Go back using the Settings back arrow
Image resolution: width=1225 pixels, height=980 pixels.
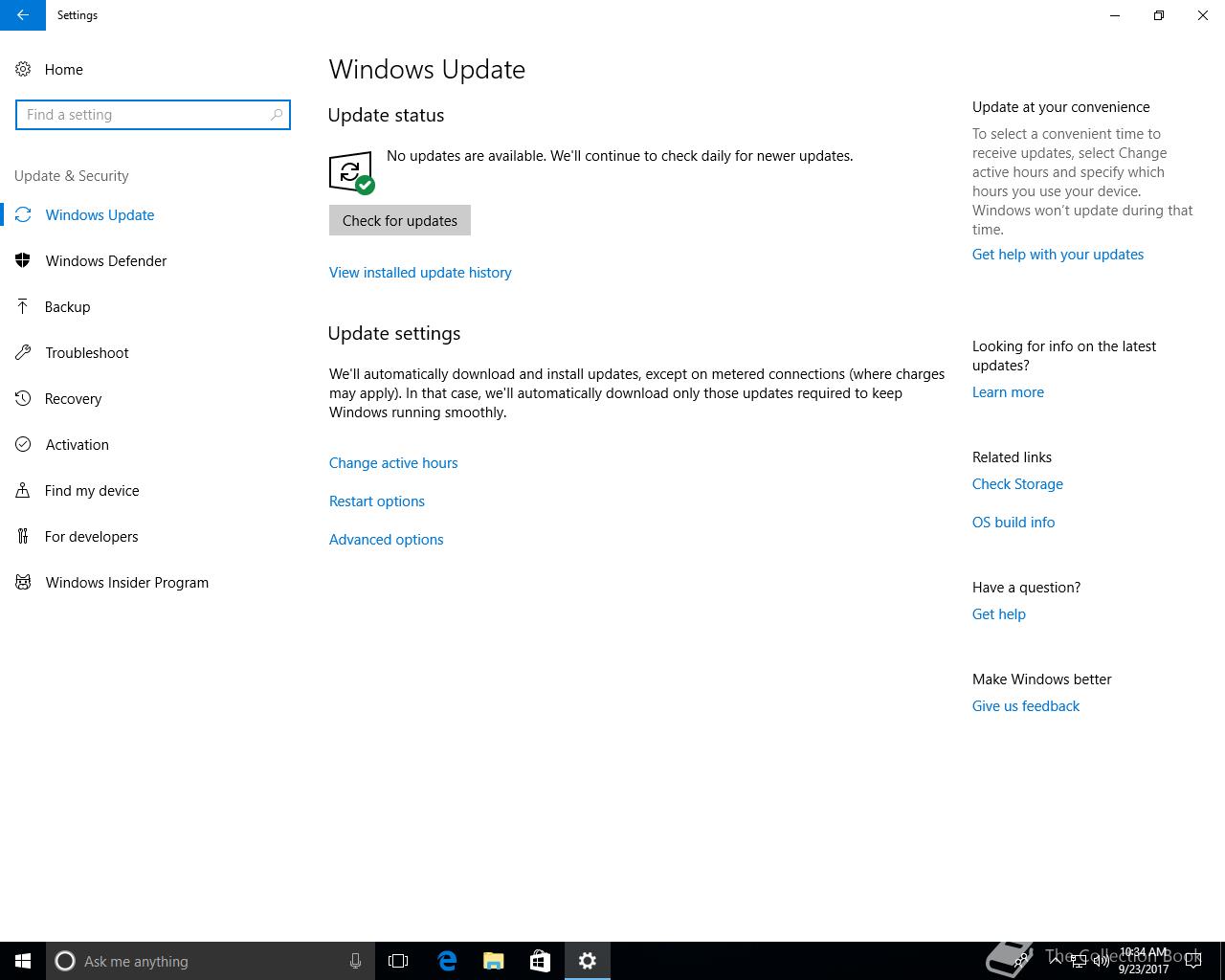[x=23, y=15]
